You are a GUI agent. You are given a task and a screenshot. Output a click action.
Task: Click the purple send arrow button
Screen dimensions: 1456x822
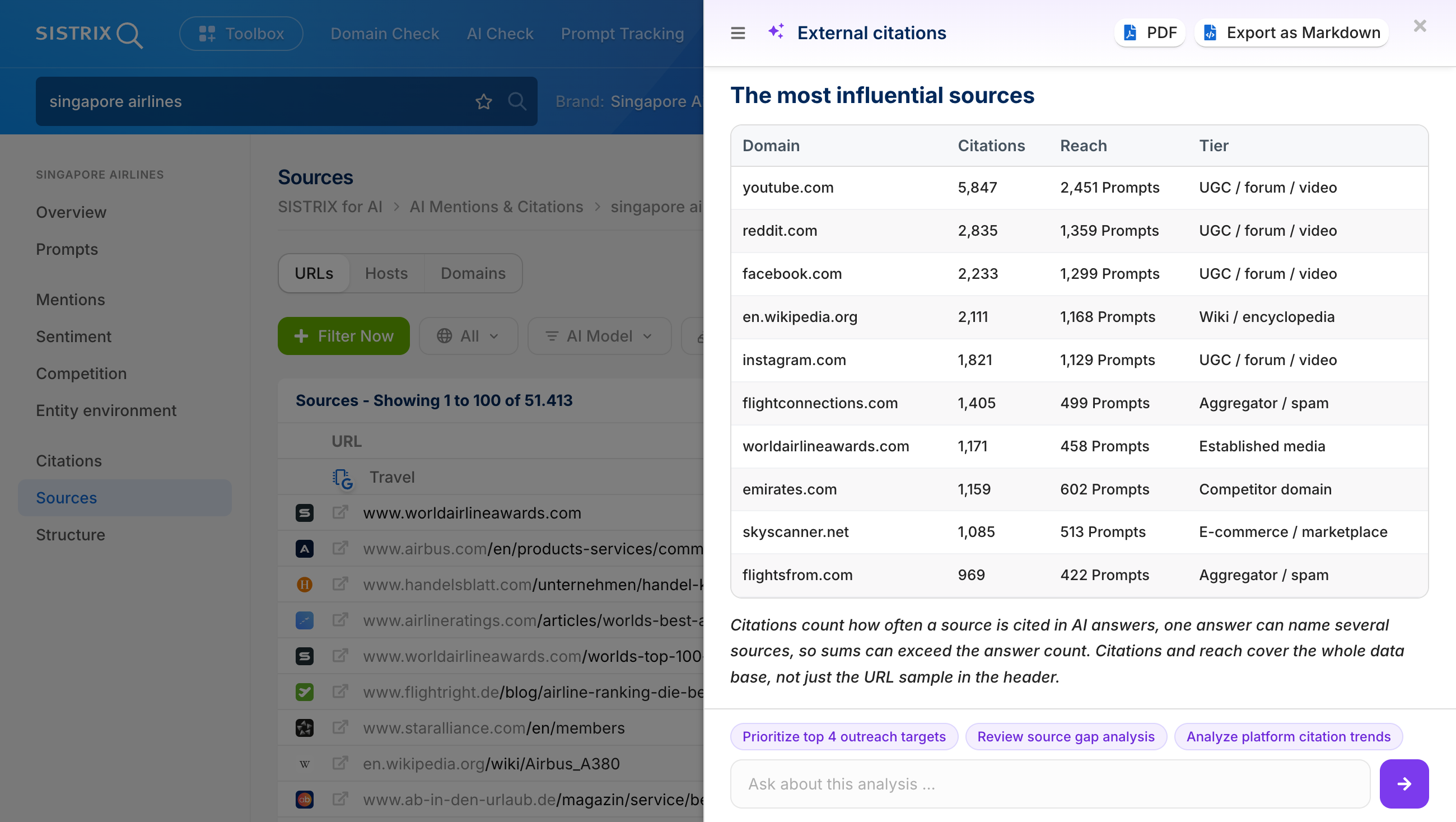click(x=1404, y=784)
